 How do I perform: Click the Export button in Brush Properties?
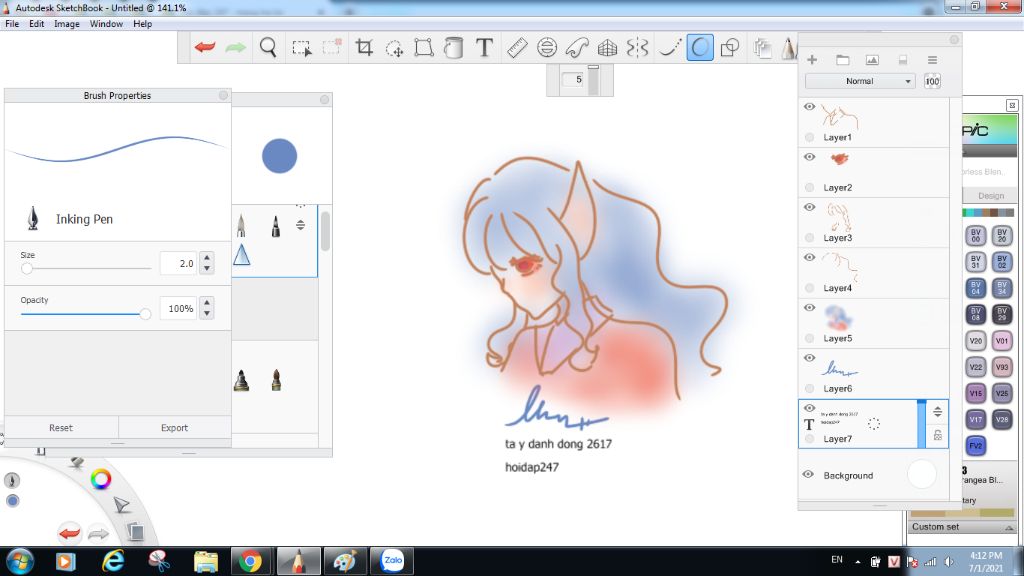click(x=174, y=428)
